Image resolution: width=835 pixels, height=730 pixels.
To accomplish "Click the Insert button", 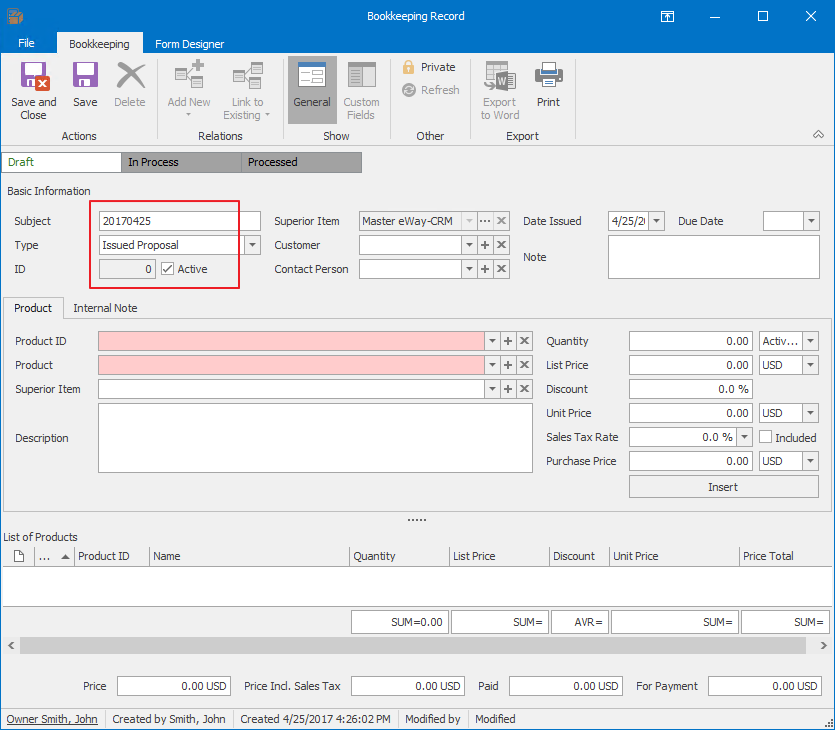I will (723, 487).
